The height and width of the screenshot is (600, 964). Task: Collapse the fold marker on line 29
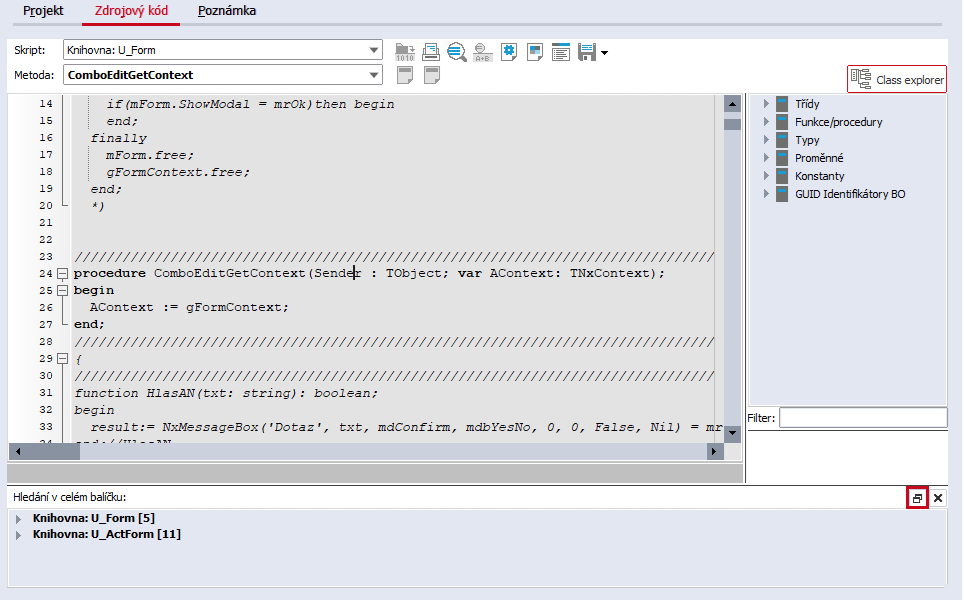(x=62, y=358)
